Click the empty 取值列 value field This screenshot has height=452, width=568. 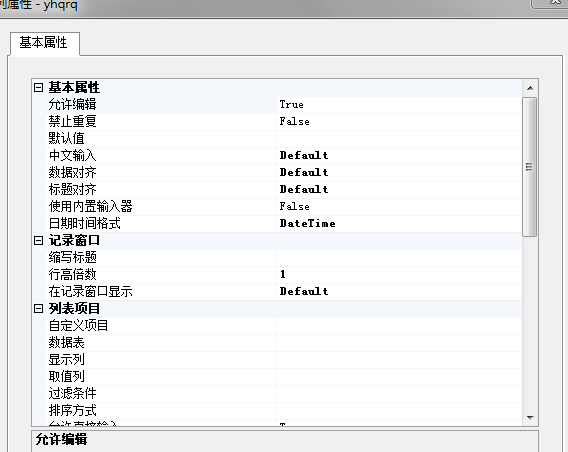tap(399, 377)
